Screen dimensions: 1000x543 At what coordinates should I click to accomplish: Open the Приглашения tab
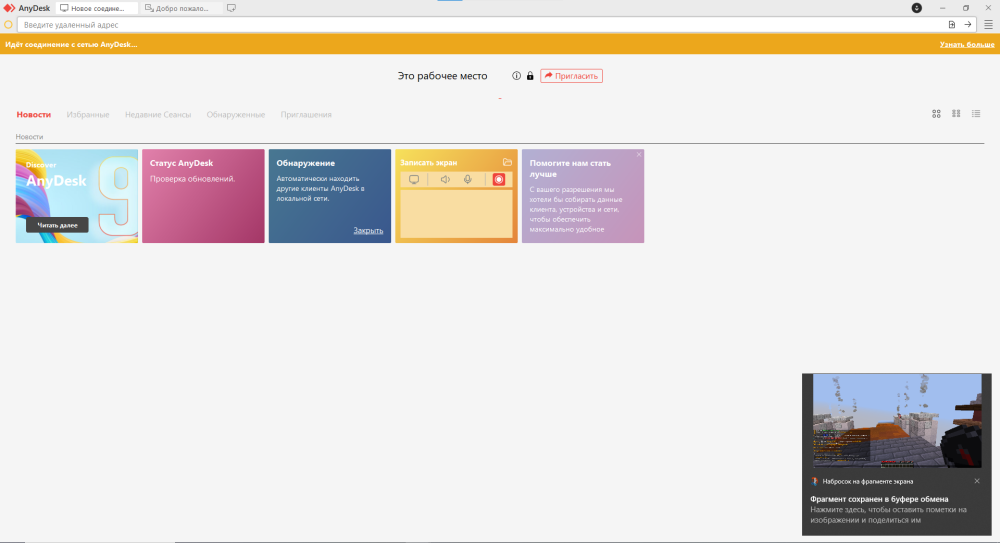pos(306,115)
